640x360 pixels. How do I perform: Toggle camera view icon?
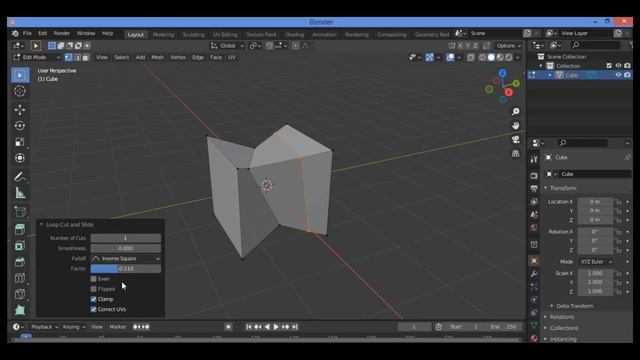click(x=516, y=140)
